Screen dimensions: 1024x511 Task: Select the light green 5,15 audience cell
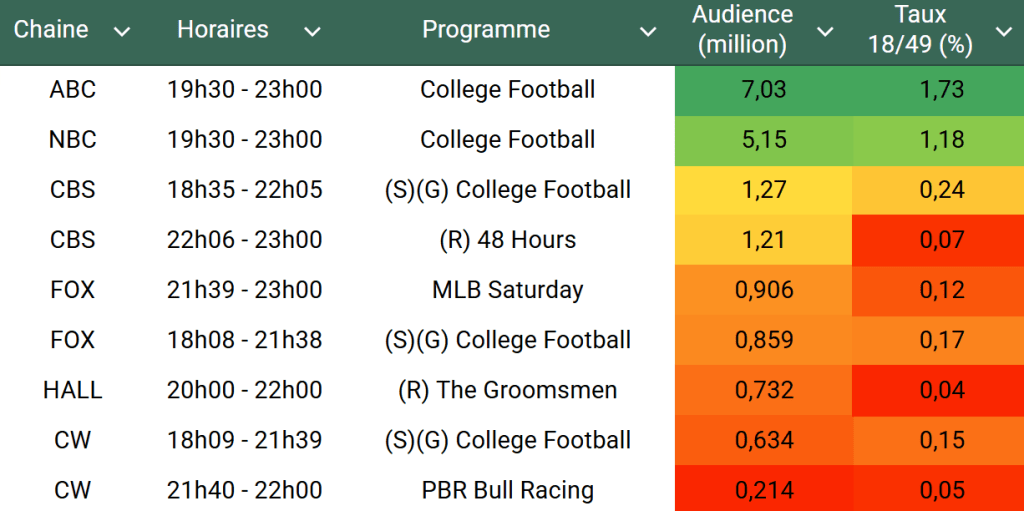[764, 140]
